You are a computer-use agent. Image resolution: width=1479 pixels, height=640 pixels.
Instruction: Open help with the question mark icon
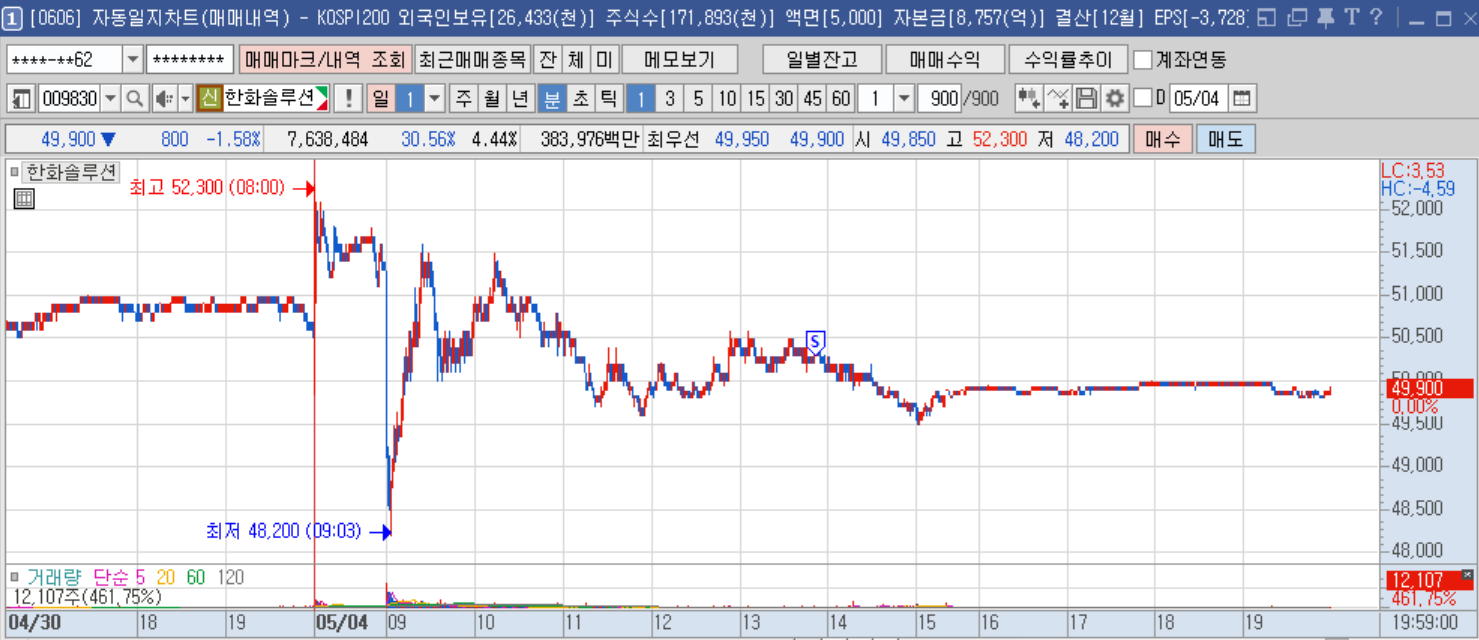1376,17
